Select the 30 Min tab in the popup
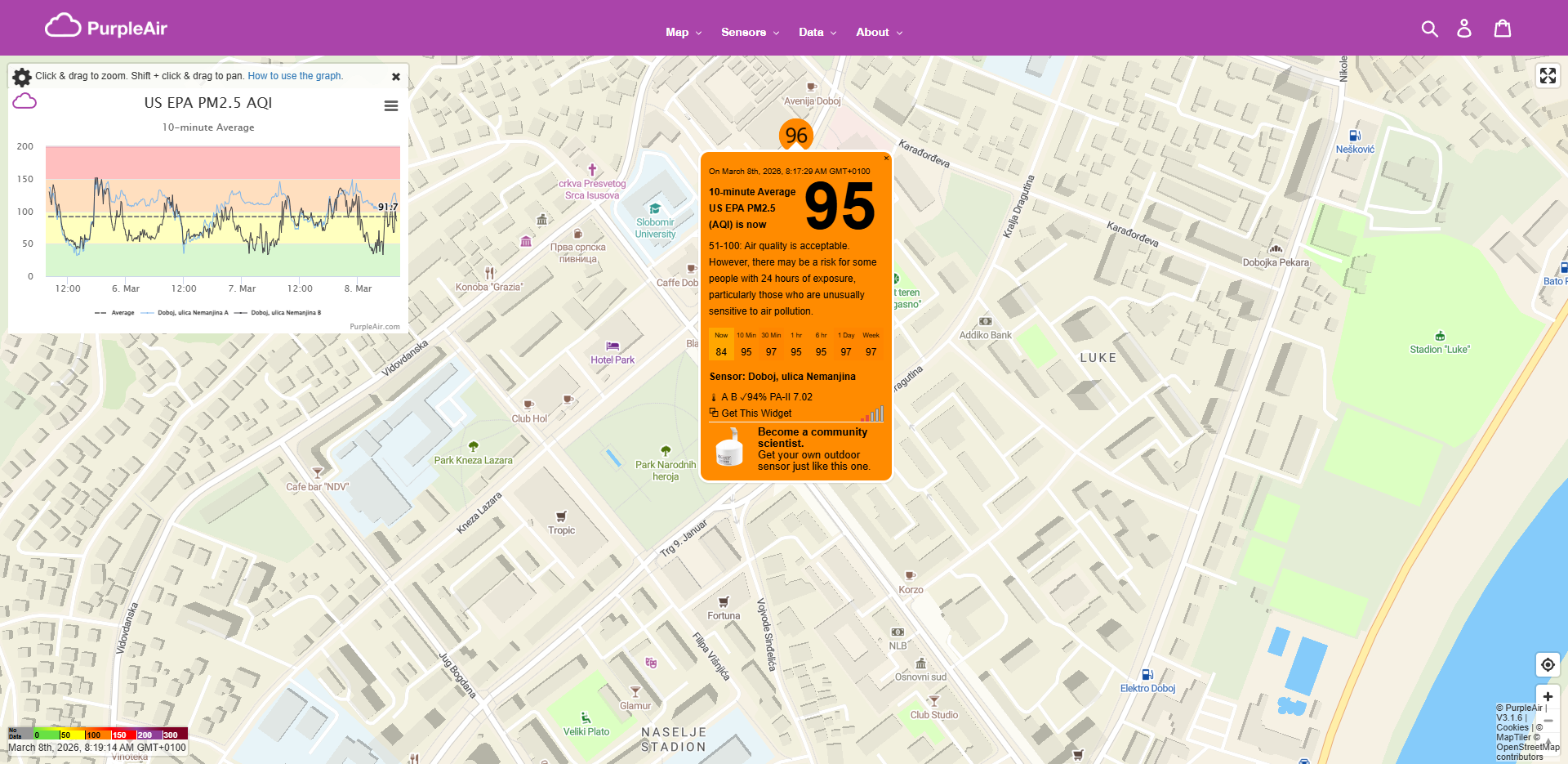This screenshot has height=764, width=1568. coord(770,343)
